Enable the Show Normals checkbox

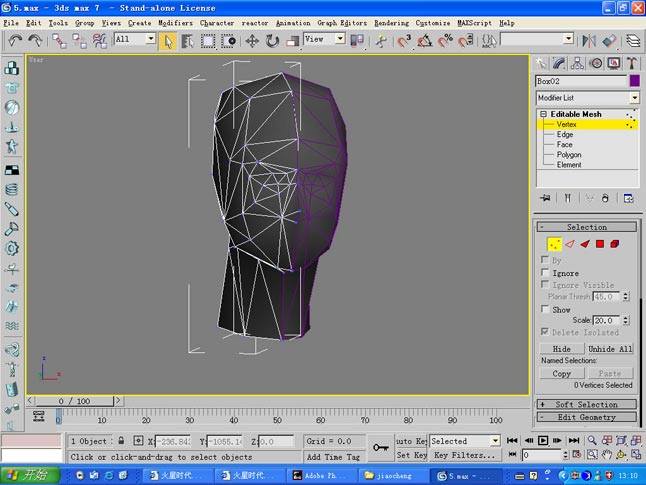545,309
